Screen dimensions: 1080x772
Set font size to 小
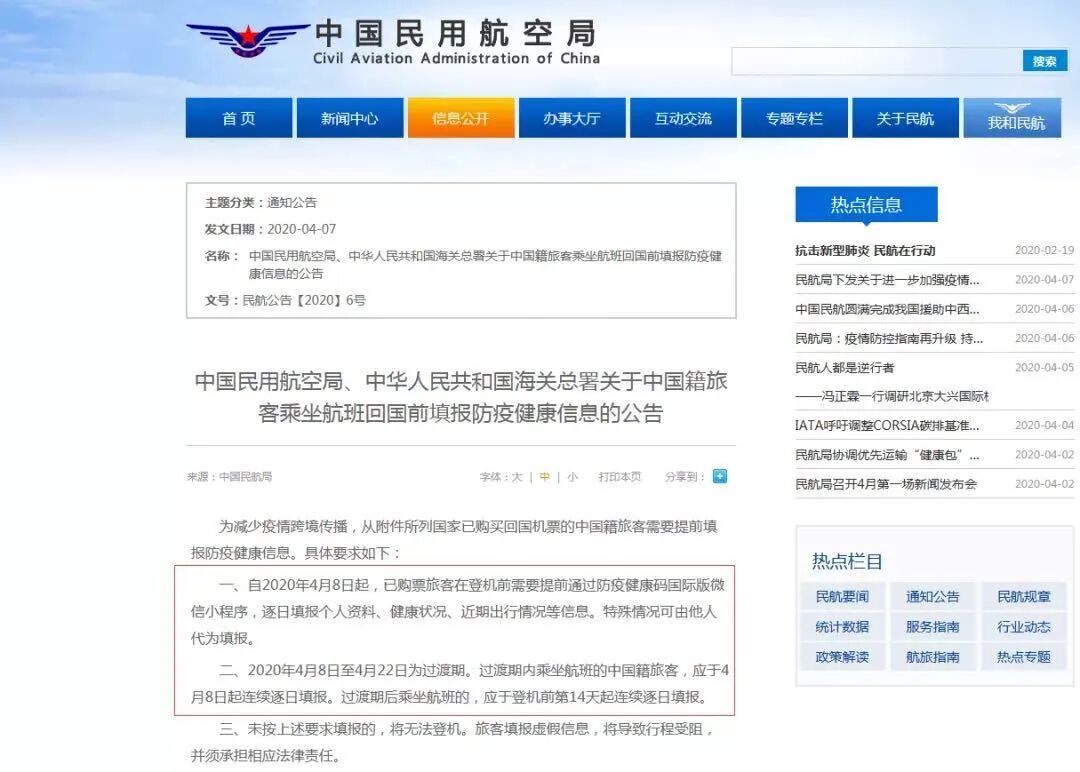(572, 477)
